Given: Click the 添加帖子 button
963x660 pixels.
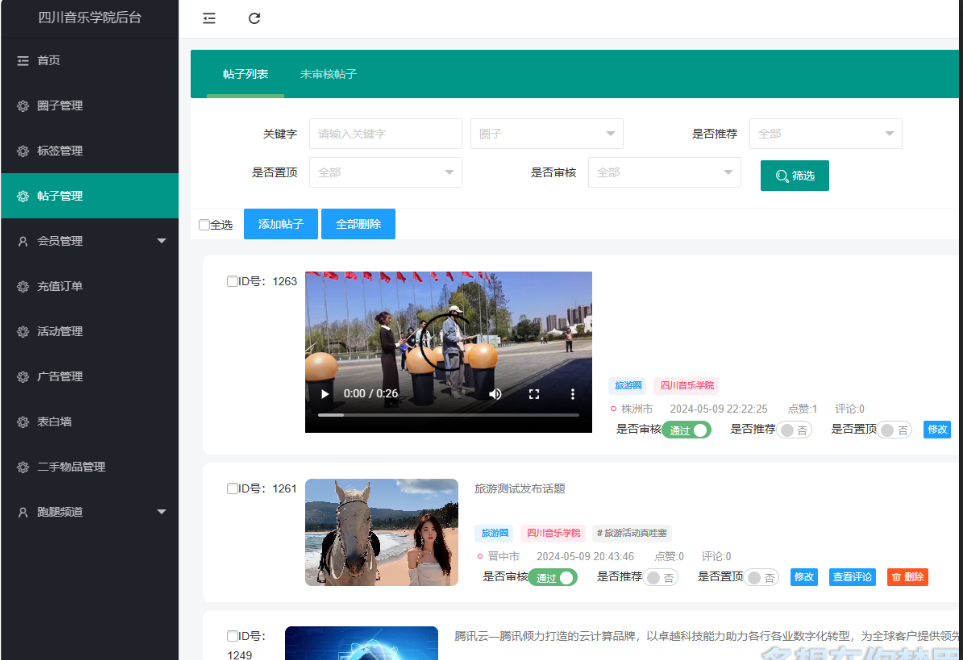Looking at the screenshot, I should 280,224.
